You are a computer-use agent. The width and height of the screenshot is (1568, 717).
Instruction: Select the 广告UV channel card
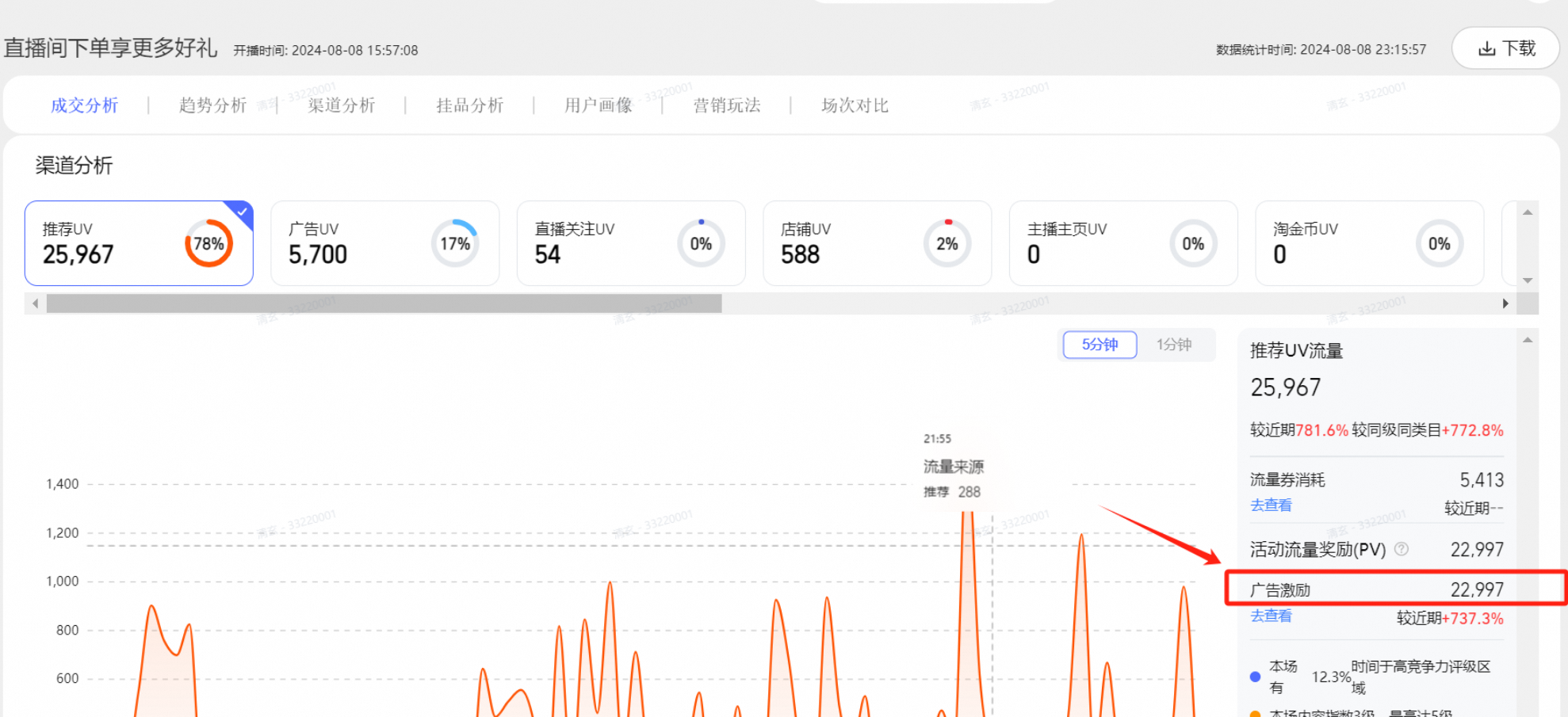click(385, 243)
